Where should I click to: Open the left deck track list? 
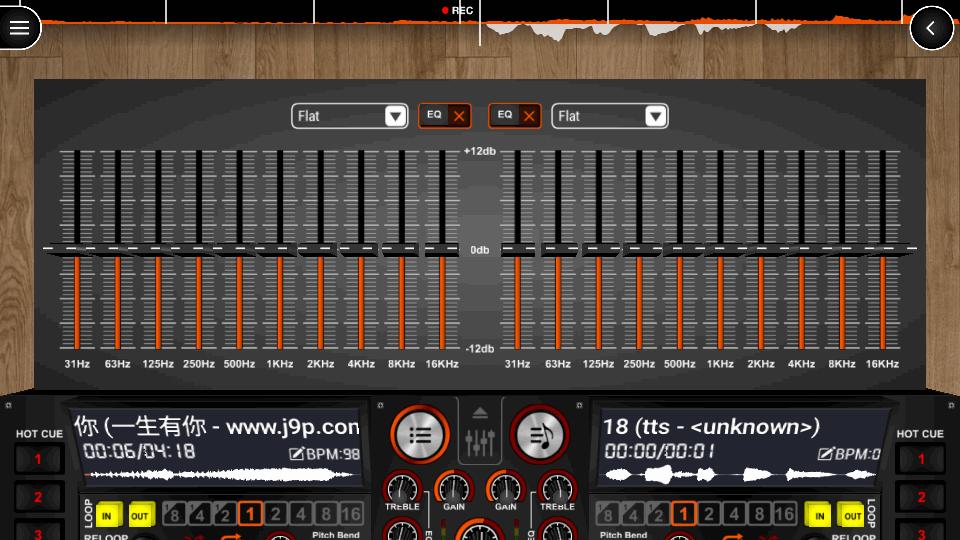(420, 435)
